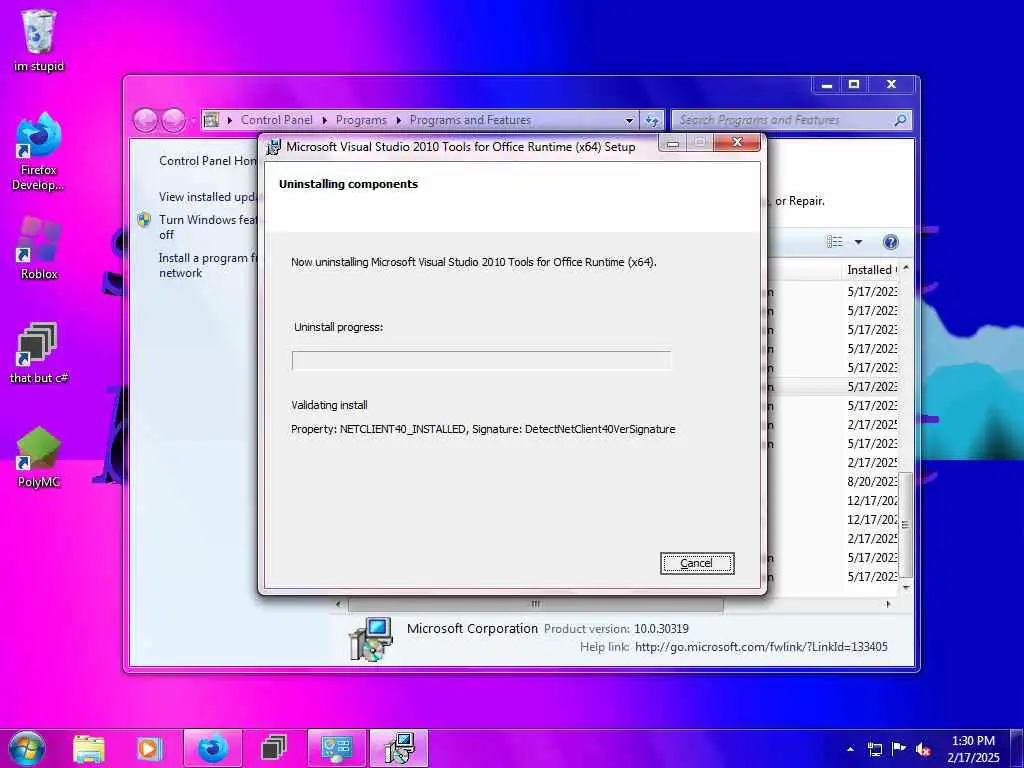Click the Programs breadcrumb segment

click(x=361, y=120)
